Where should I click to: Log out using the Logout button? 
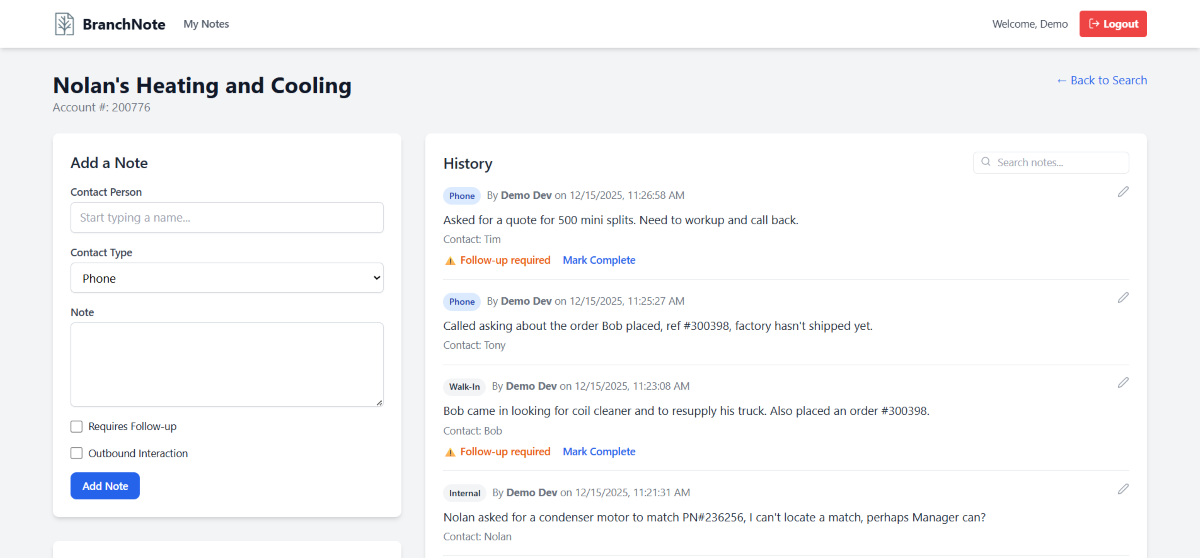click(x=1113, y=24)
